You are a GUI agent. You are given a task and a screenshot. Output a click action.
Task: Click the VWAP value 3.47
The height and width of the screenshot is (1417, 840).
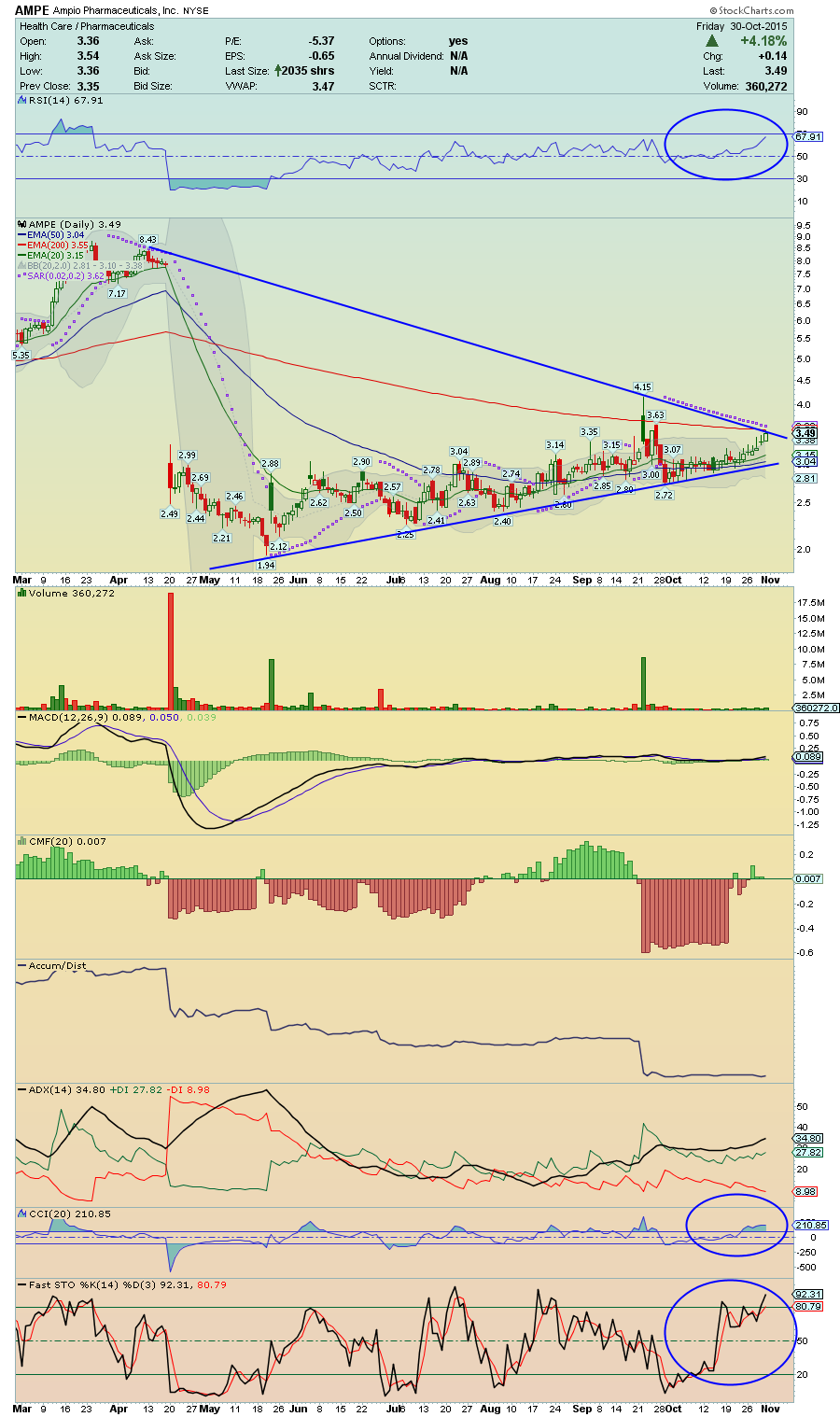pyautogui.click(x=323, y=86)
